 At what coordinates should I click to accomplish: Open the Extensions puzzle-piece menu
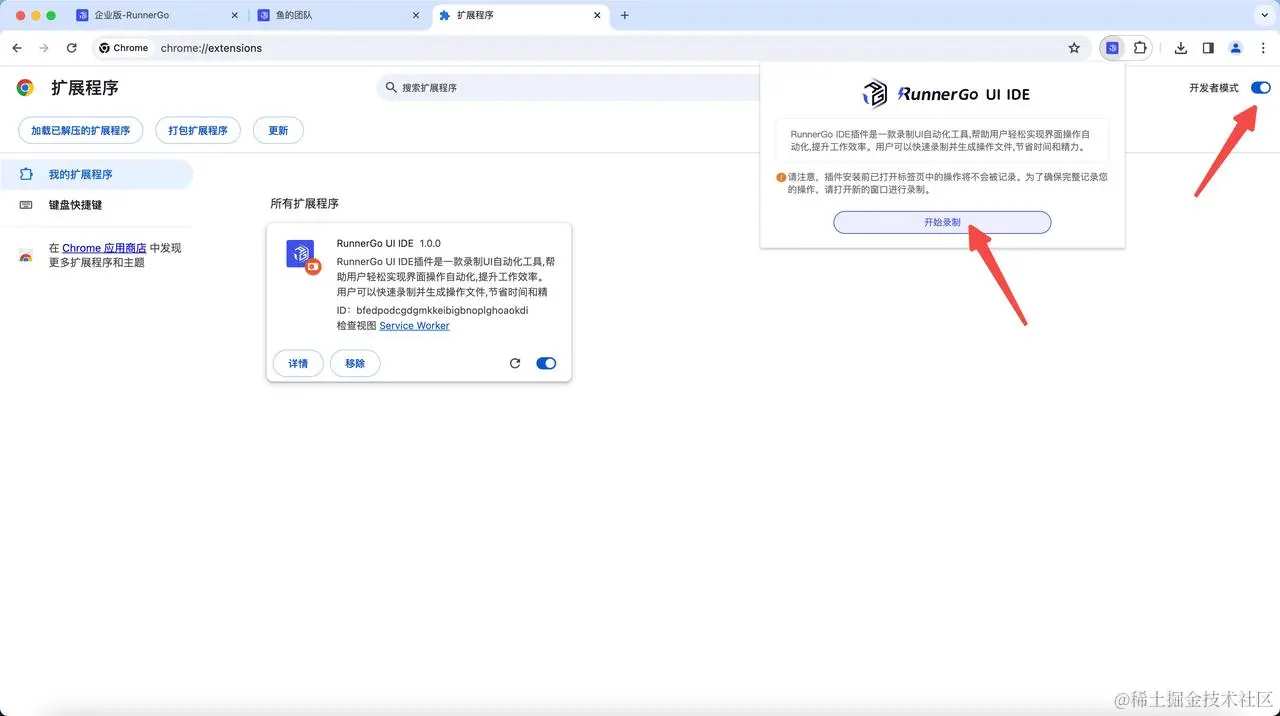click(x=1139, y=48)
